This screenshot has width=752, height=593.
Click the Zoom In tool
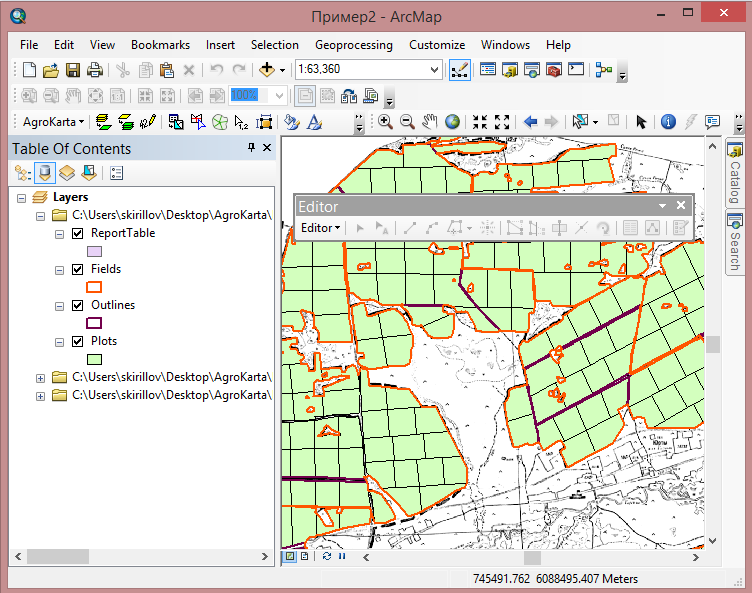pos(385,122)
